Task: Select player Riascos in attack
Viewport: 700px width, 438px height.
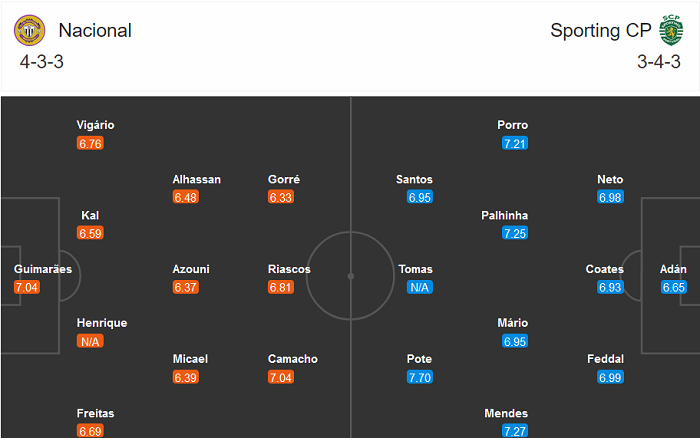Action: point(289,269)
